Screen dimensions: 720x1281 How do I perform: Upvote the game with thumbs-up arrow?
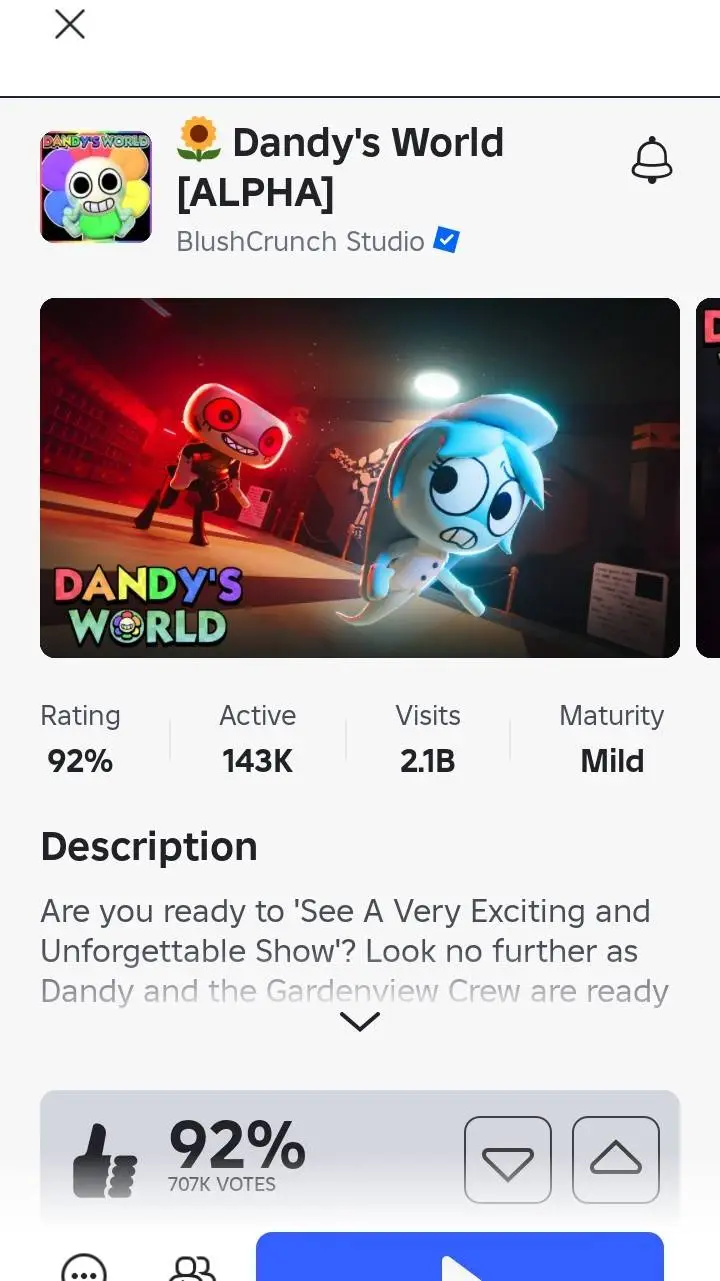coord(616,1160)
